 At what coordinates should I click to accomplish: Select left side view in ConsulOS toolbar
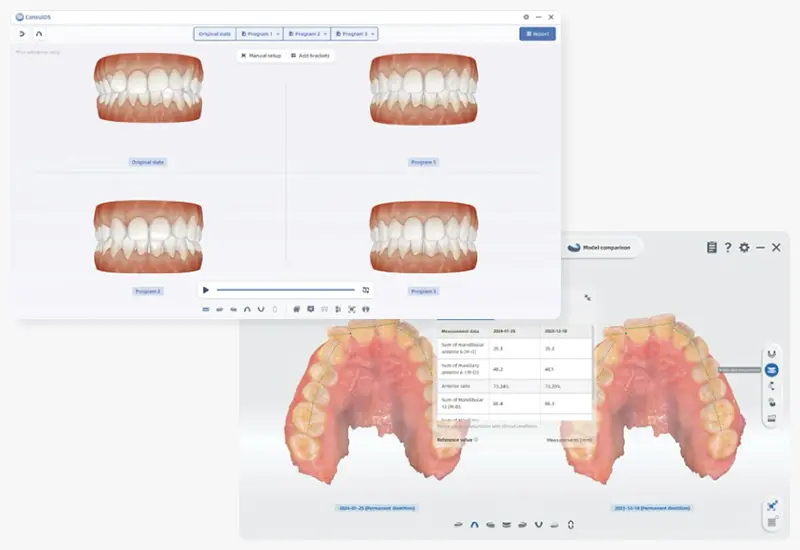(x=233, y=309)
